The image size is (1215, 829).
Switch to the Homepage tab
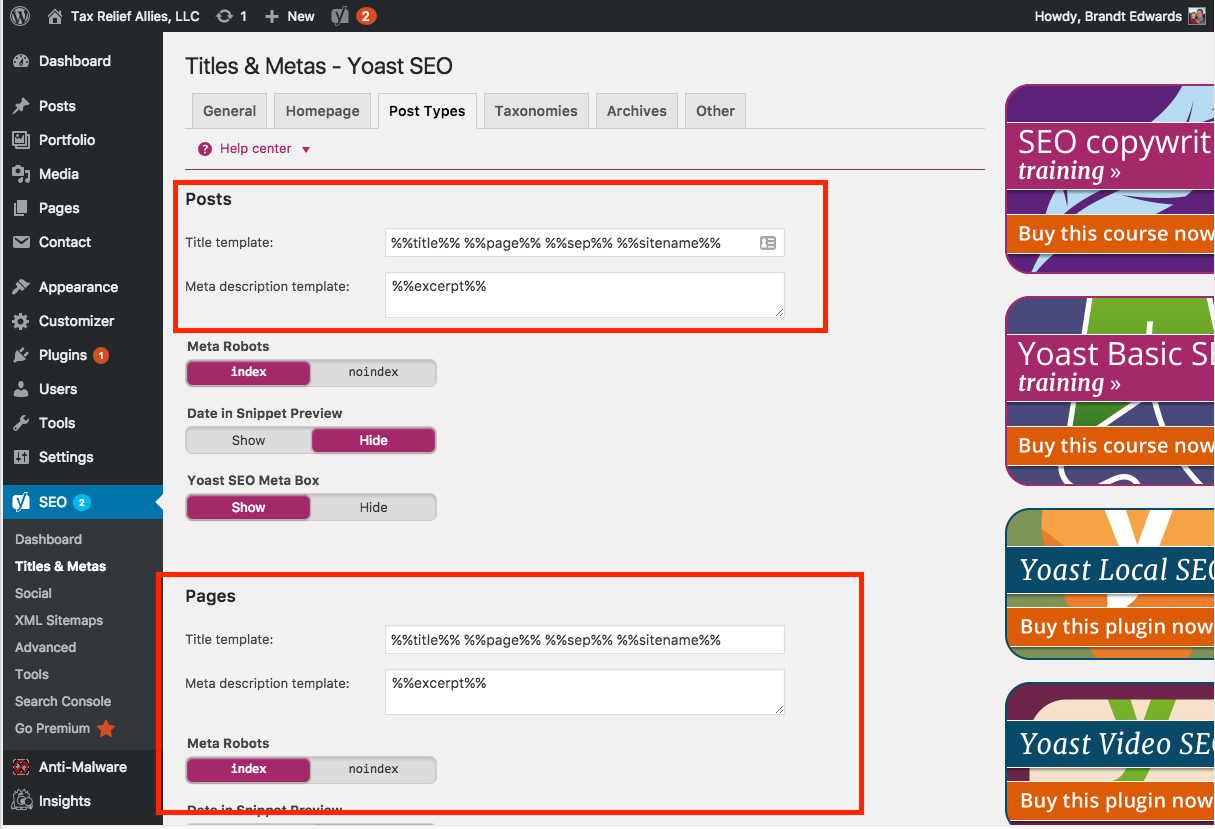coord(323,111)
